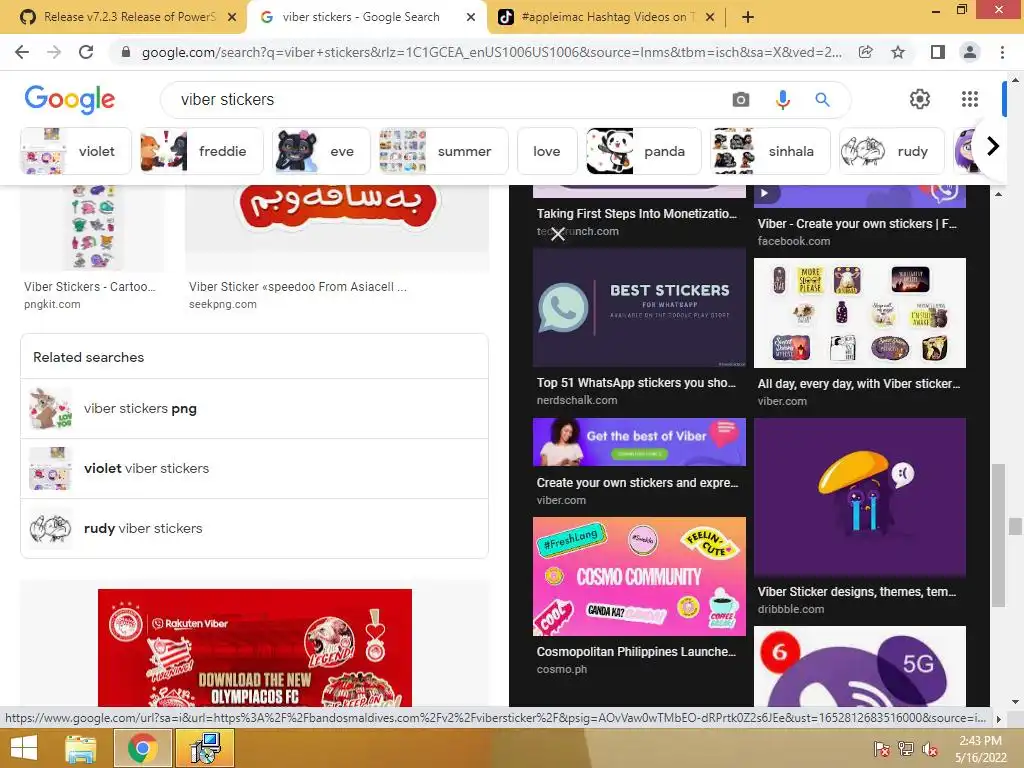Click the browser address bar URL
This screenshot has height=768, width=1024.
point(491,52)
